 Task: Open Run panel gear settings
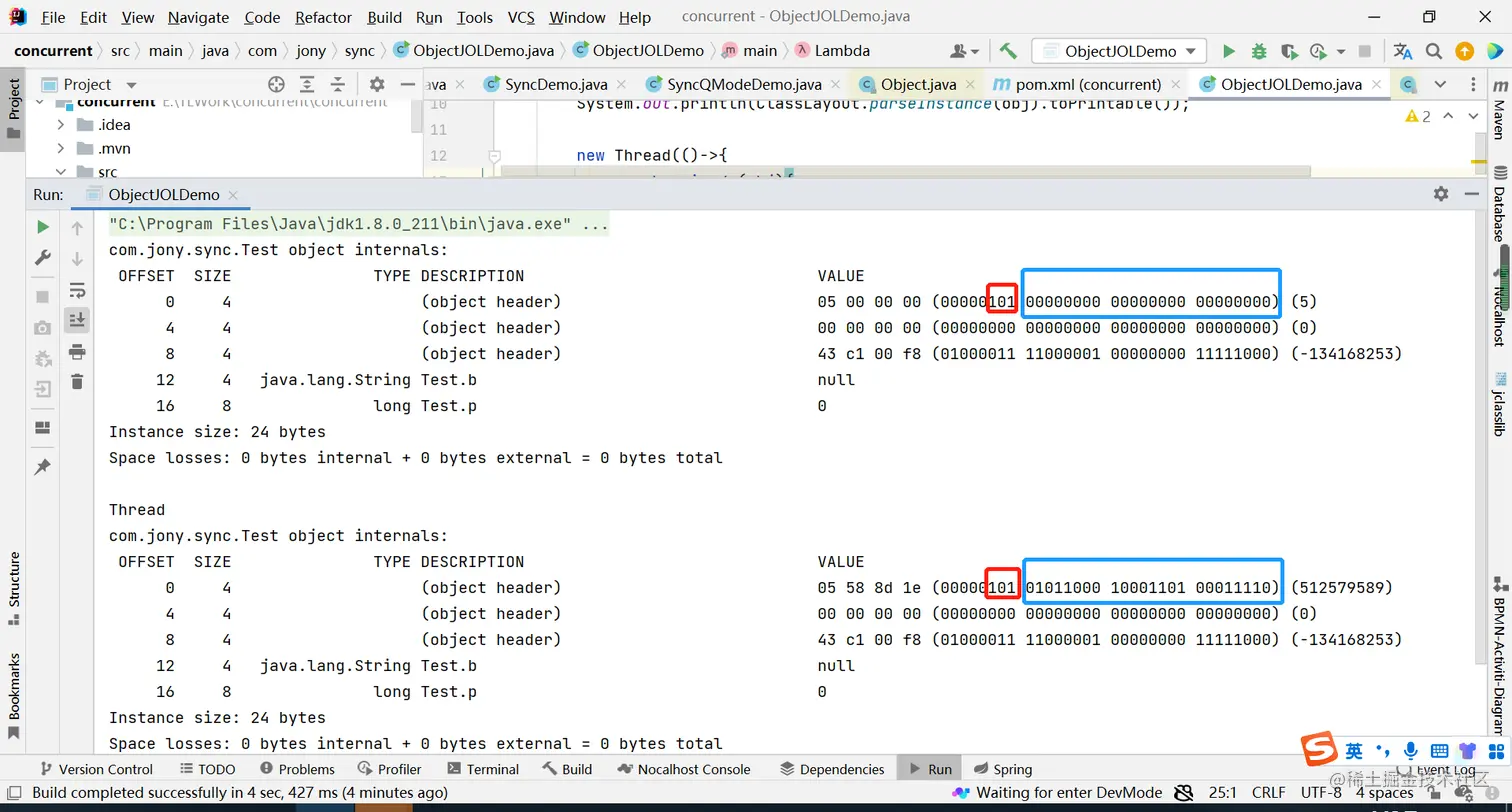tap(1441, 194)
